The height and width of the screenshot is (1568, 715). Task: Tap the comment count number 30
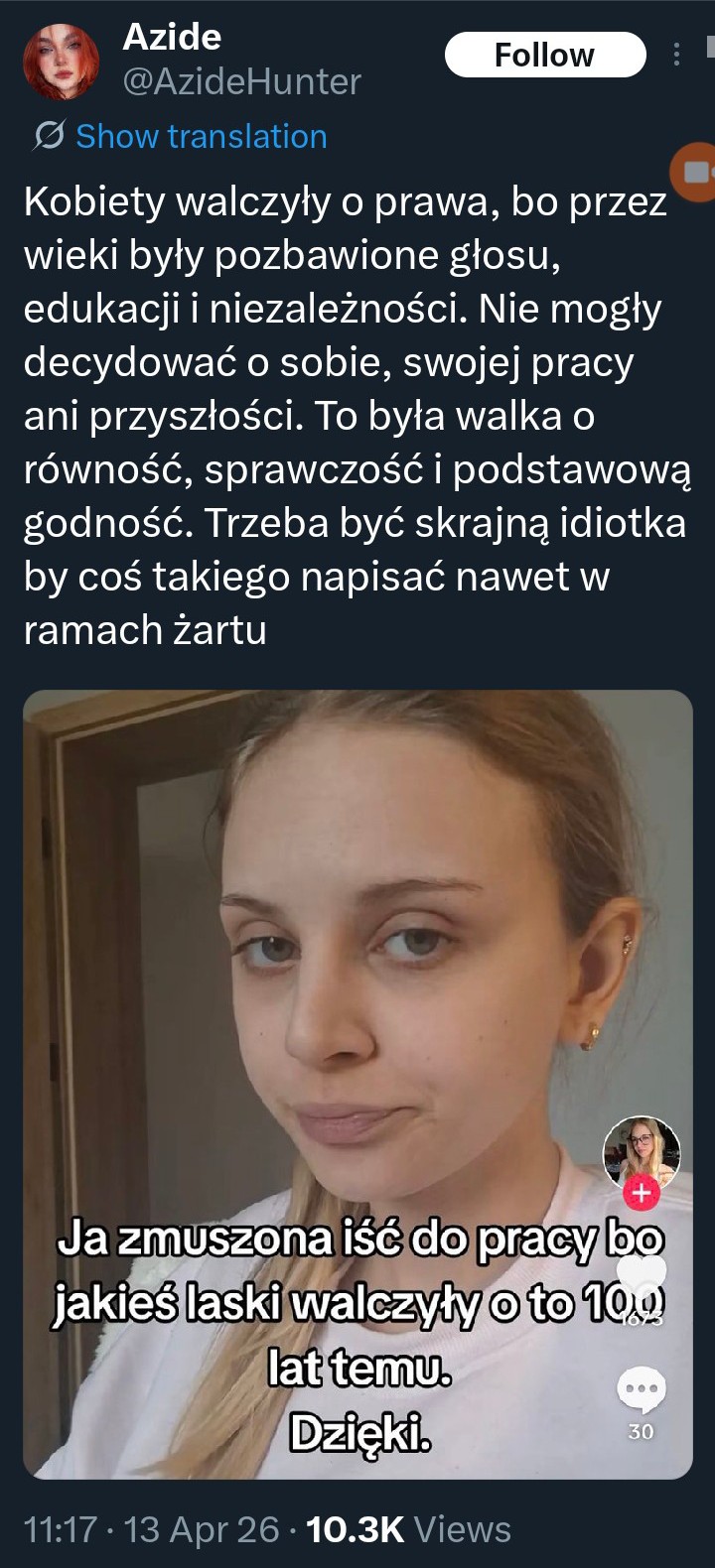click(642, 1432)
